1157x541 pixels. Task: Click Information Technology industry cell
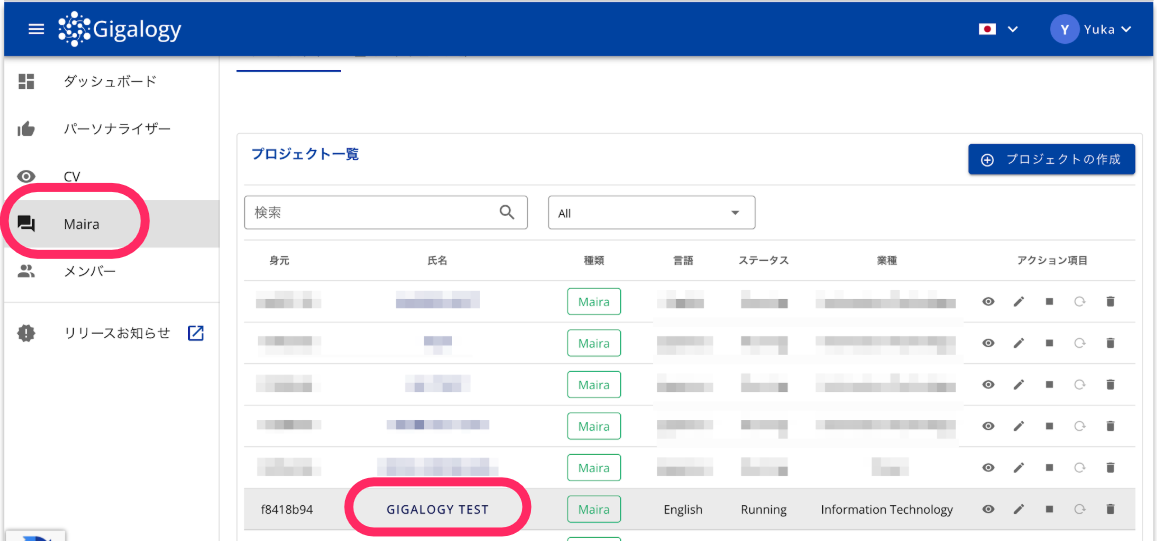click(x=886, y=509)
